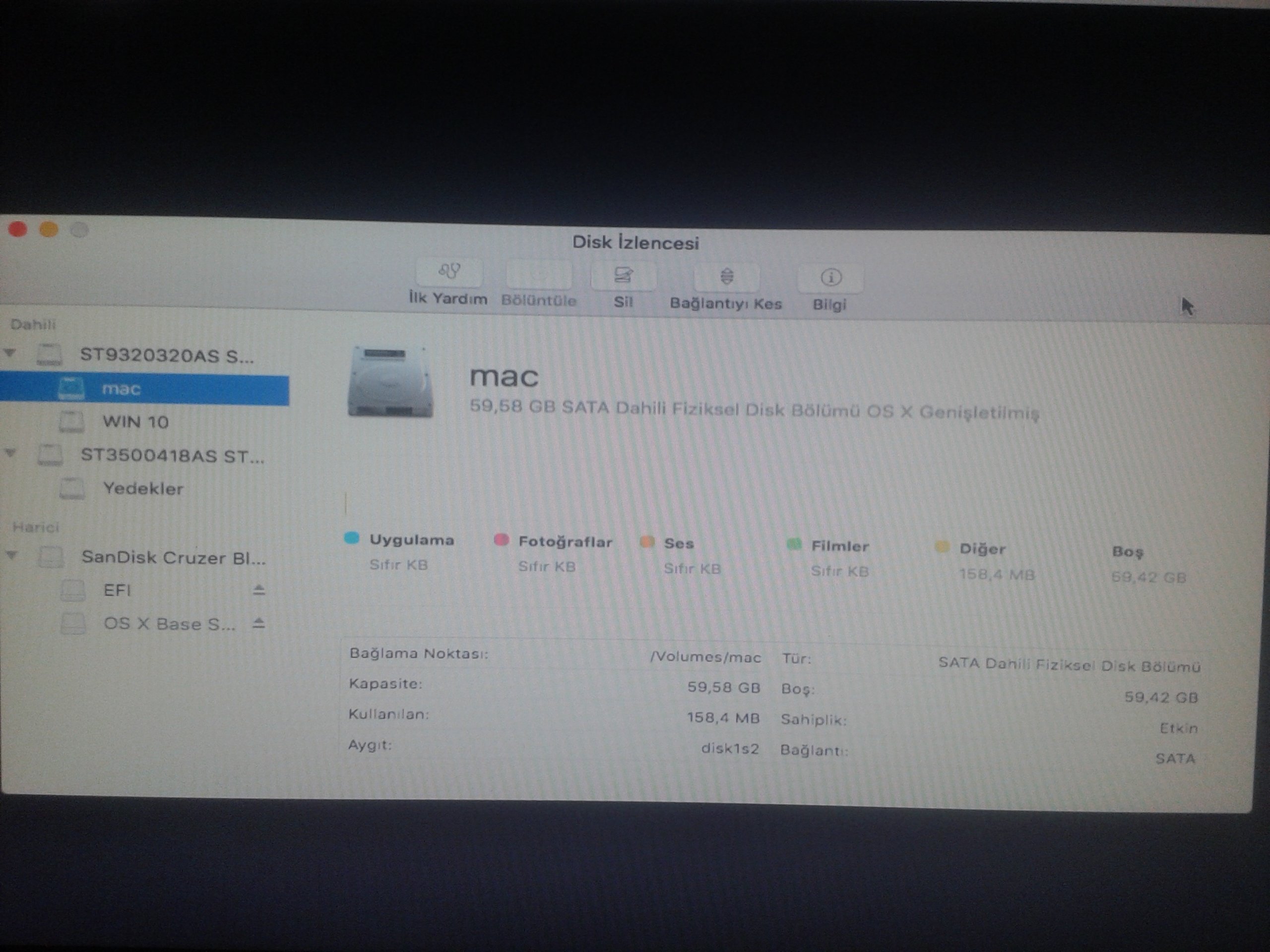Collapse the ST3500418AS disk tree
This screenshot has height=952, width=1270.
point(10,453)
